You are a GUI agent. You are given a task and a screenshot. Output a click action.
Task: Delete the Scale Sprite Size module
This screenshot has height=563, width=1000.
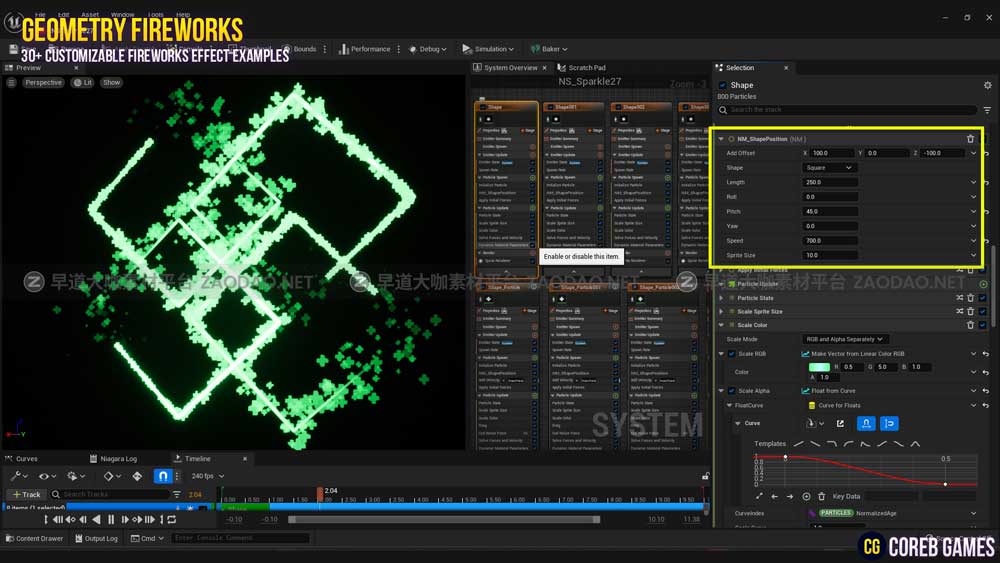tap(971, 311)
